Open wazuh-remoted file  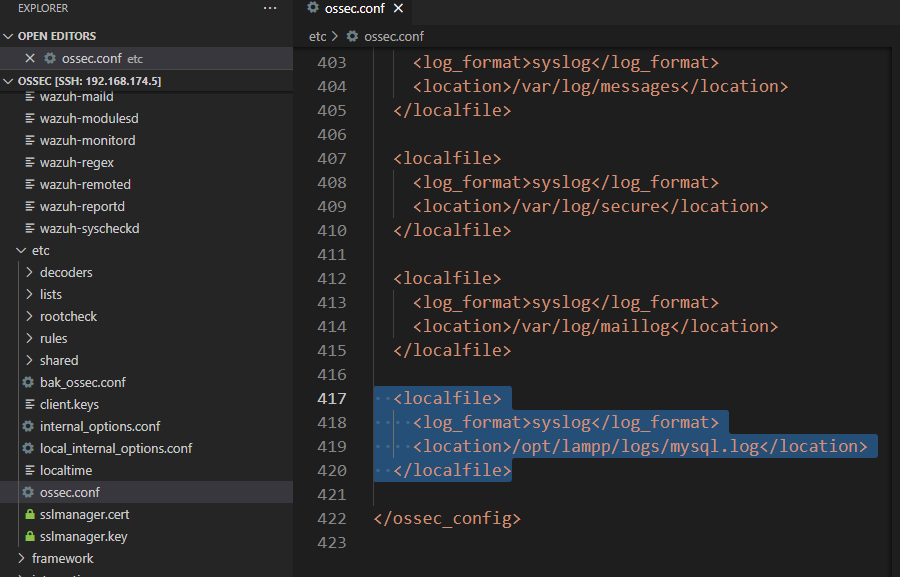[85, 184]
